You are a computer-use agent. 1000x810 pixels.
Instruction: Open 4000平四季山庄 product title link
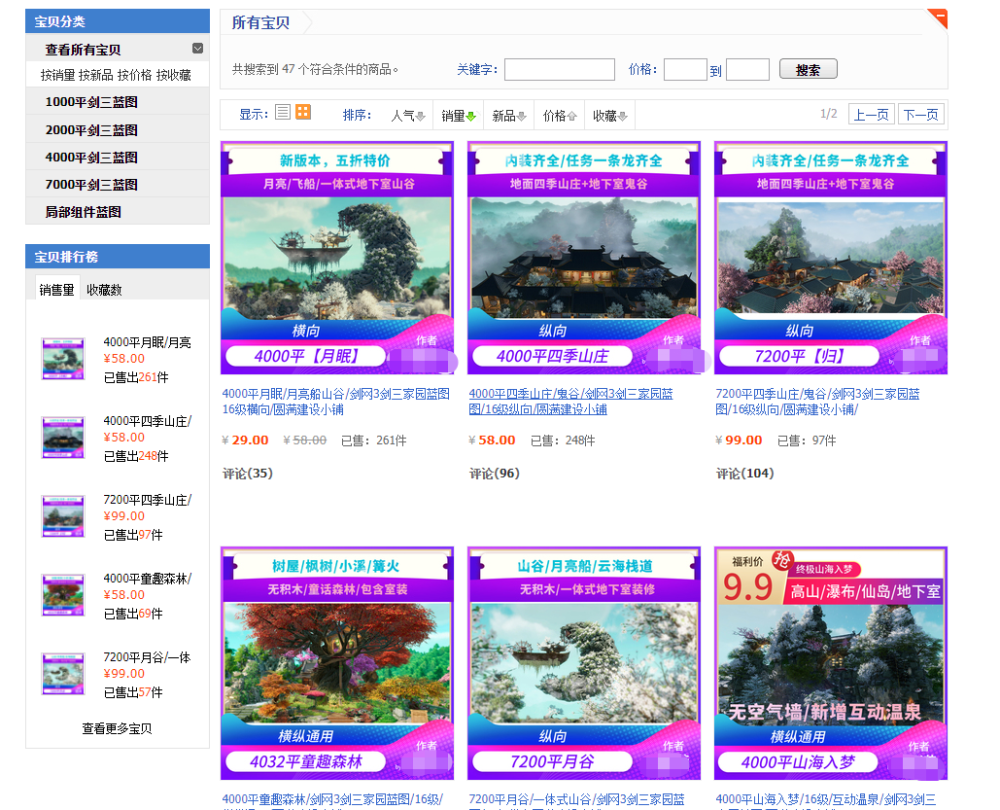571,402
